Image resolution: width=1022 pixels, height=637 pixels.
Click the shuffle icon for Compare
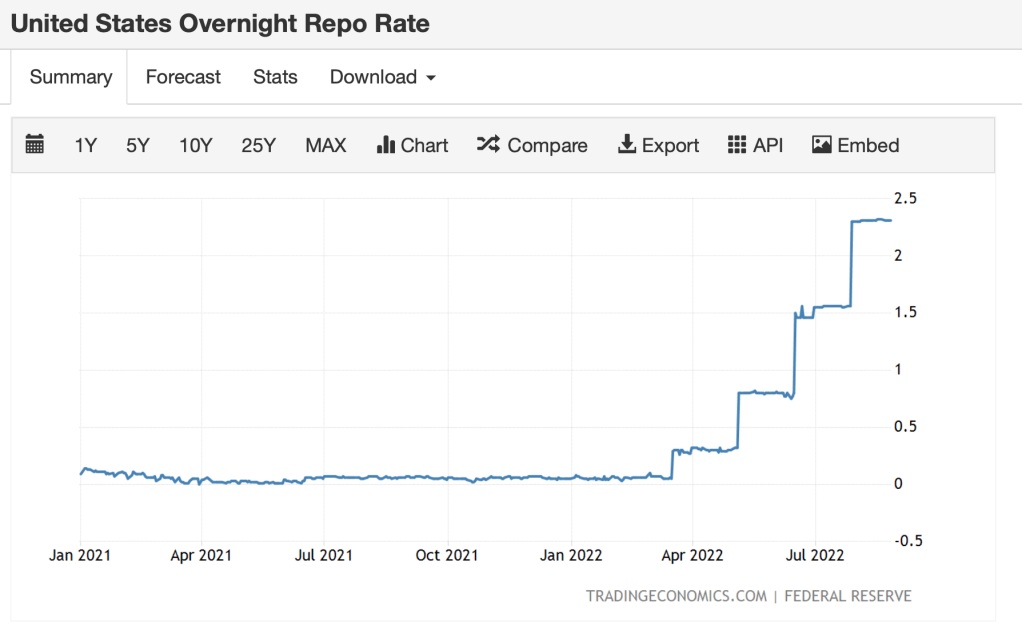(x=487, y=145)
